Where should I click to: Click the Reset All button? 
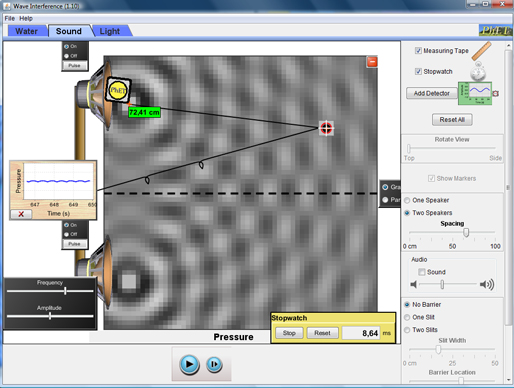coord(452,120)
